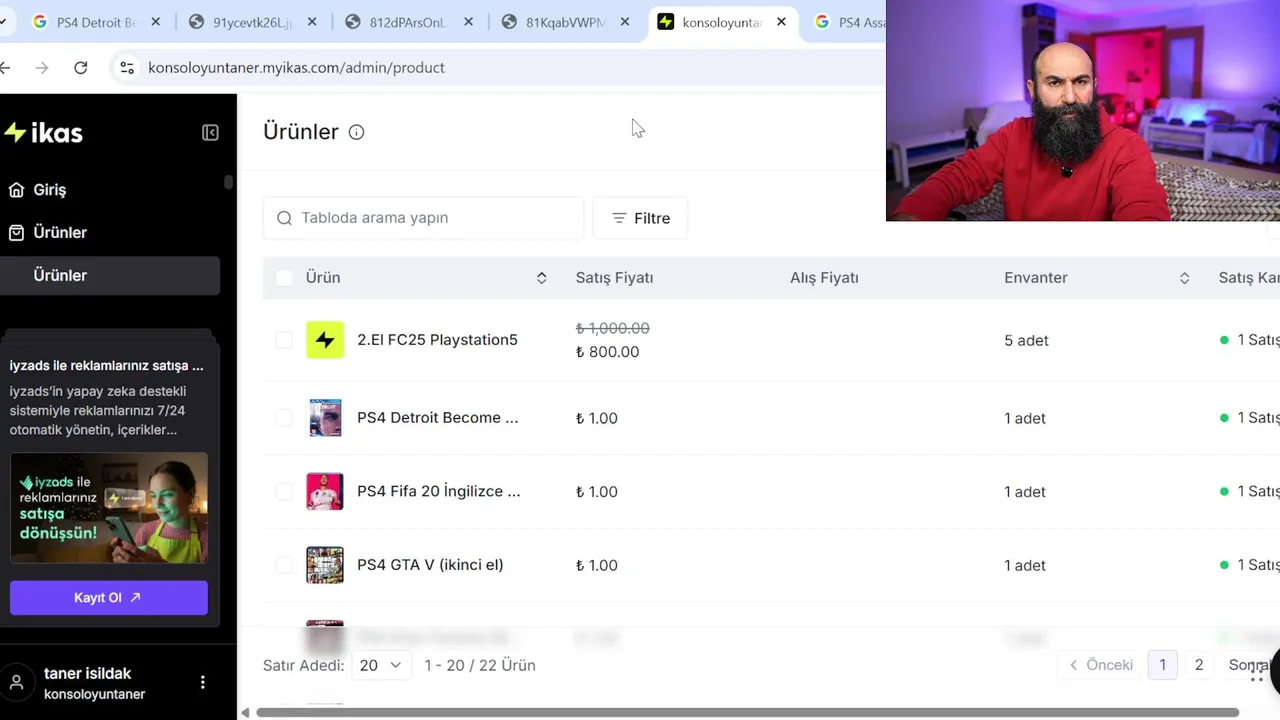Viewport: 1280px width, 720px height.
Task: Click the search magnifier icon
Action: 284,218
